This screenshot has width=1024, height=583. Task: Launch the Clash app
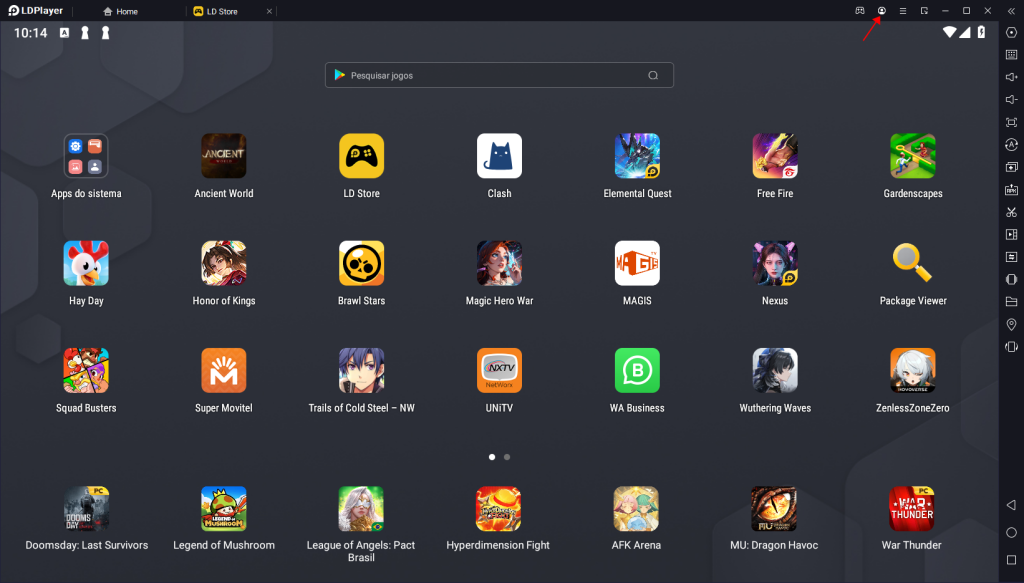pyautogui.click(x=499, y=156)
